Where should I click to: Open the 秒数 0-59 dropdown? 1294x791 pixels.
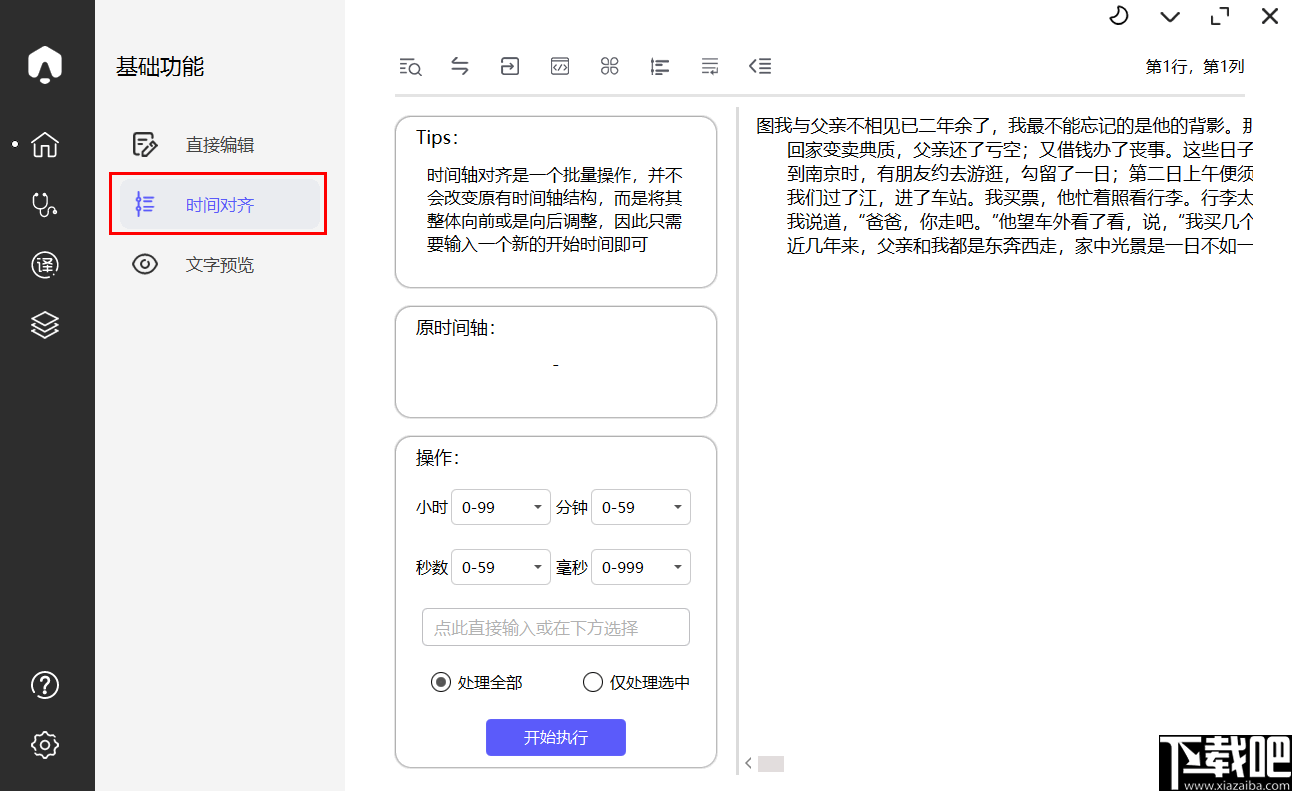point(501,567)
